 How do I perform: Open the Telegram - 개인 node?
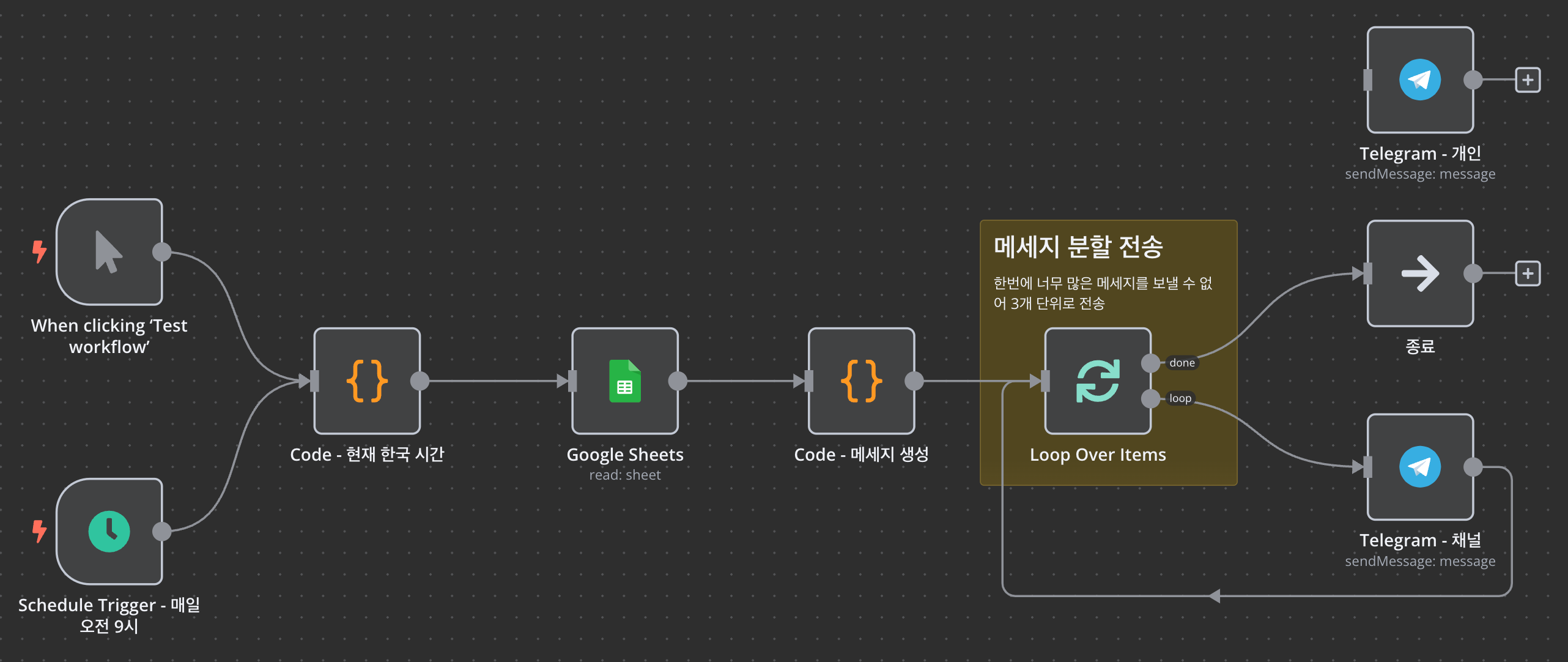point(1420,80)
